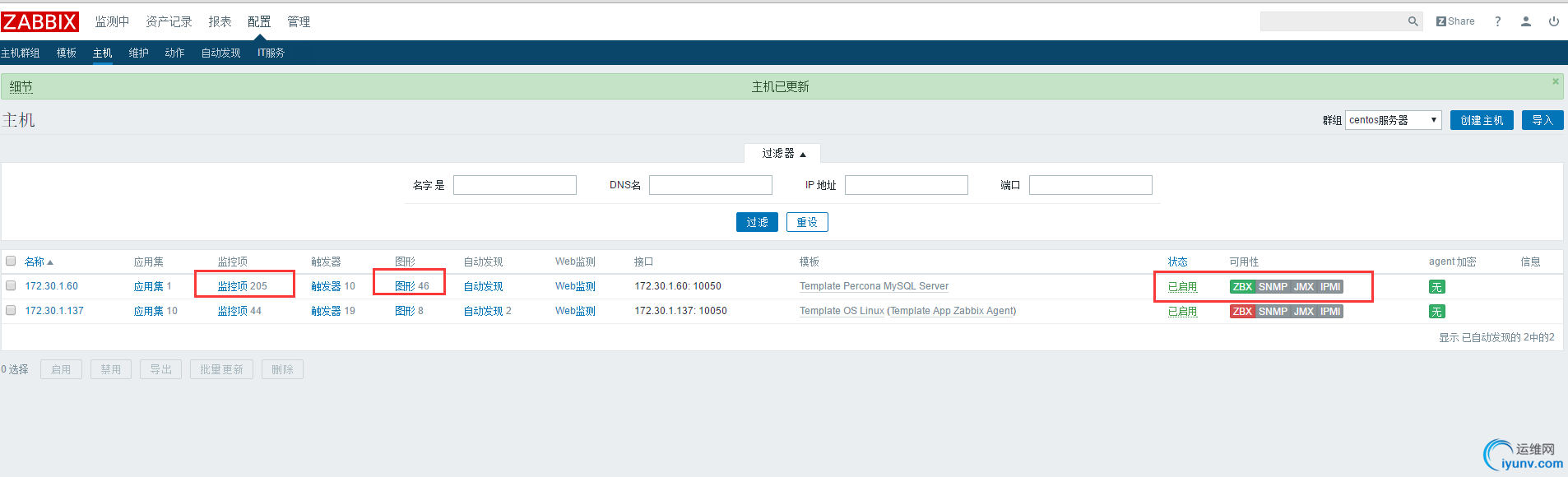Image resolution: width=1568 pixels, height=477 pixels.
Task: Click IPMI badge for 172.30.1.60
Action: (x=1330, y=287)
